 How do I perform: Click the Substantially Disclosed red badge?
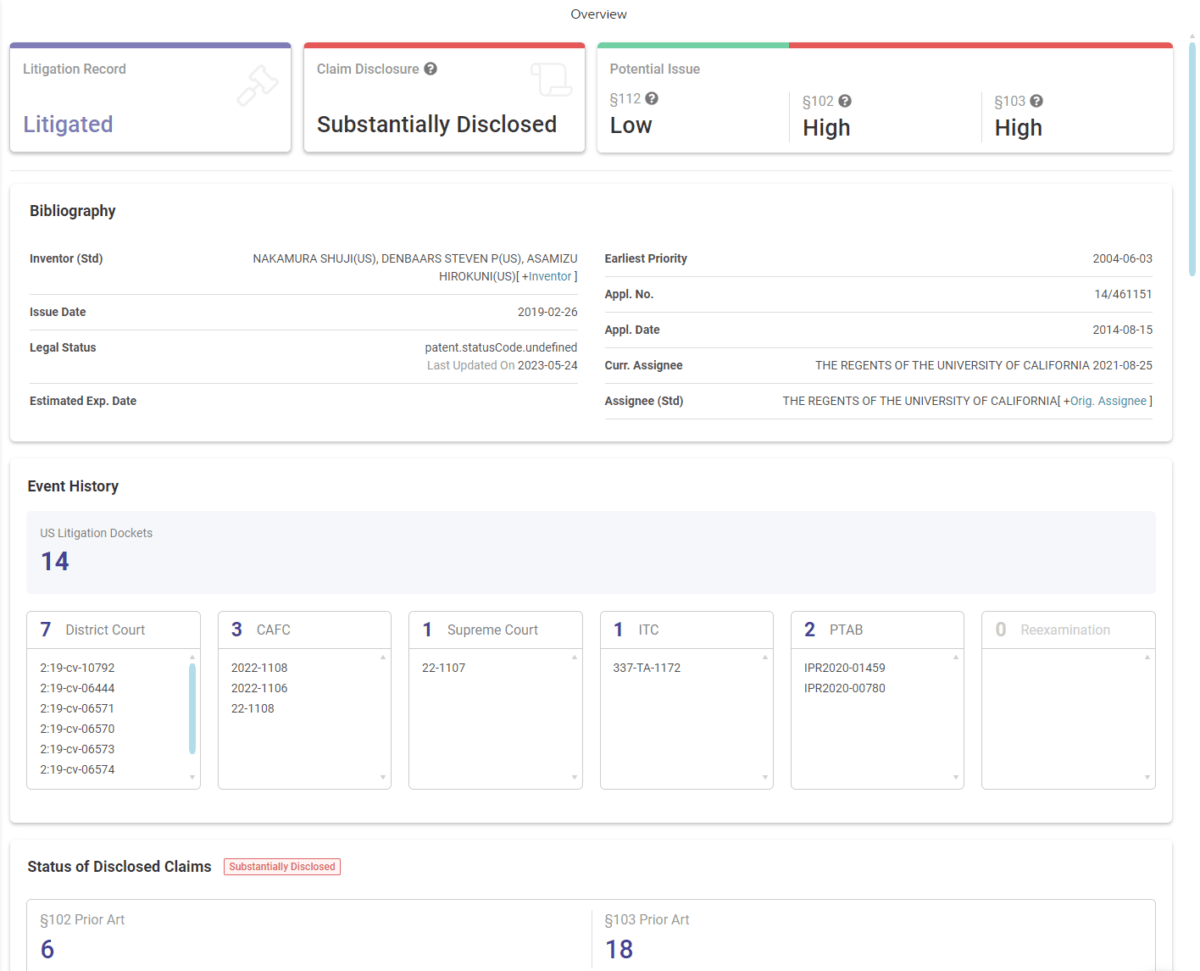click(x=282, y=867)
